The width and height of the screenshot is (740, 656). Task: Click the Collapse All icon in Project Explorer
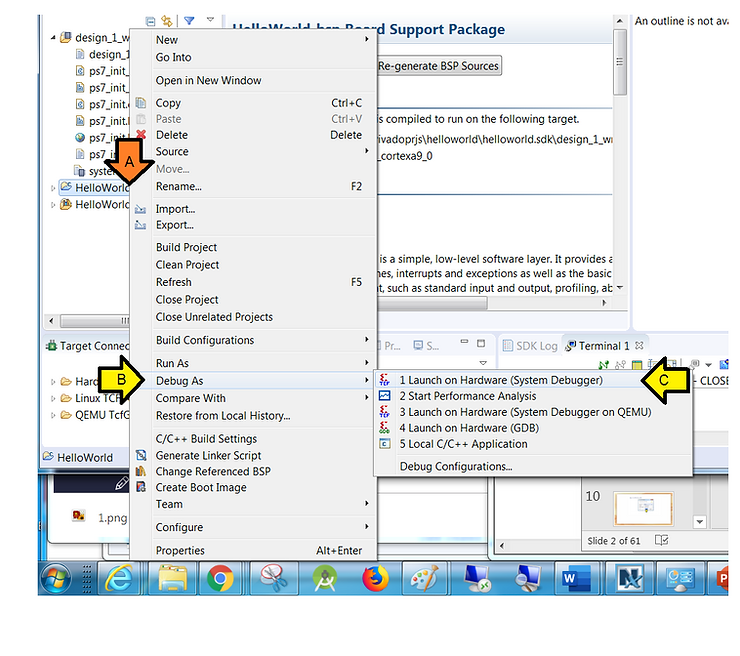(x=150, y=20)
